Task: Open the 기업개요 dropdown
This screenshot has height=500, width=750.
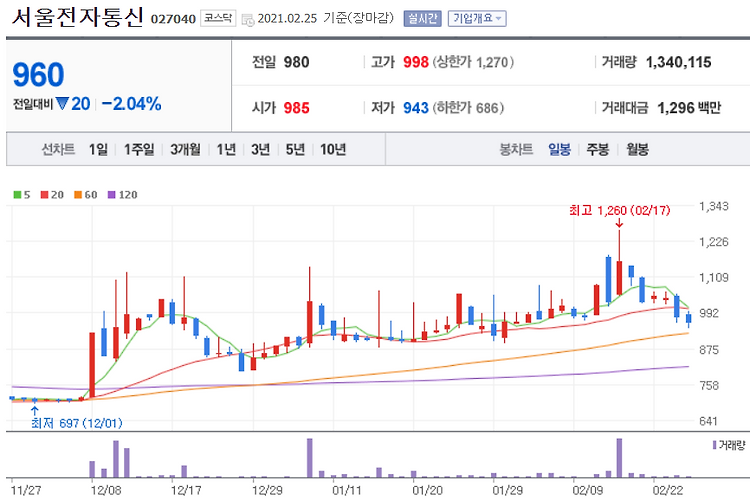Action: [477, 19]
